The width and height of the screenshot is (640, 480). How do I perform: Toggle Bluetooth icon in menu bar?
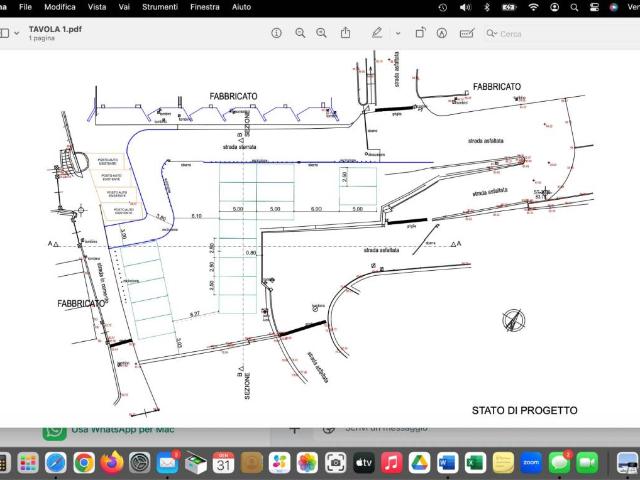click(487, 7)
